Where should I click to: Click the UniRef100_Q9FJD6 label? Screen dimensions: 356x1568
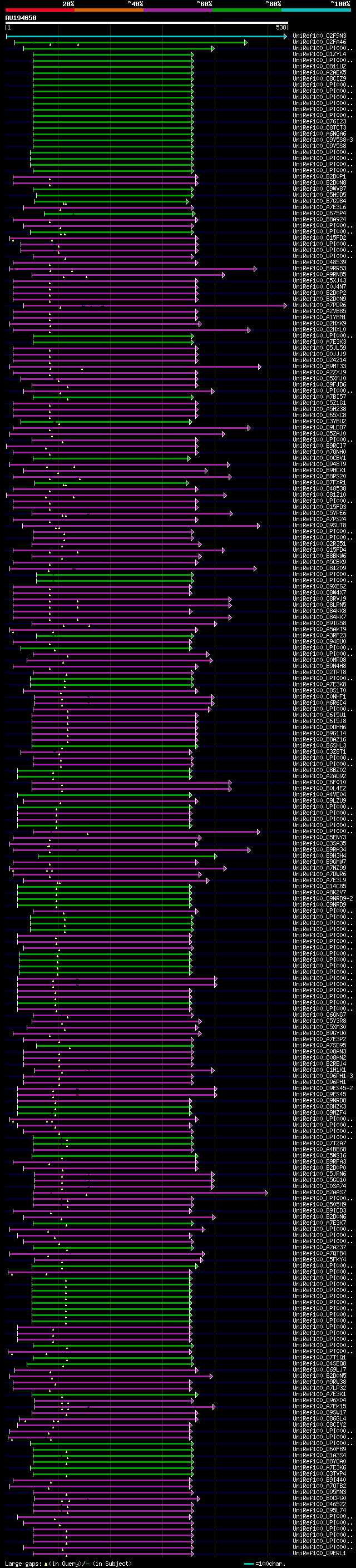[319, 385]
